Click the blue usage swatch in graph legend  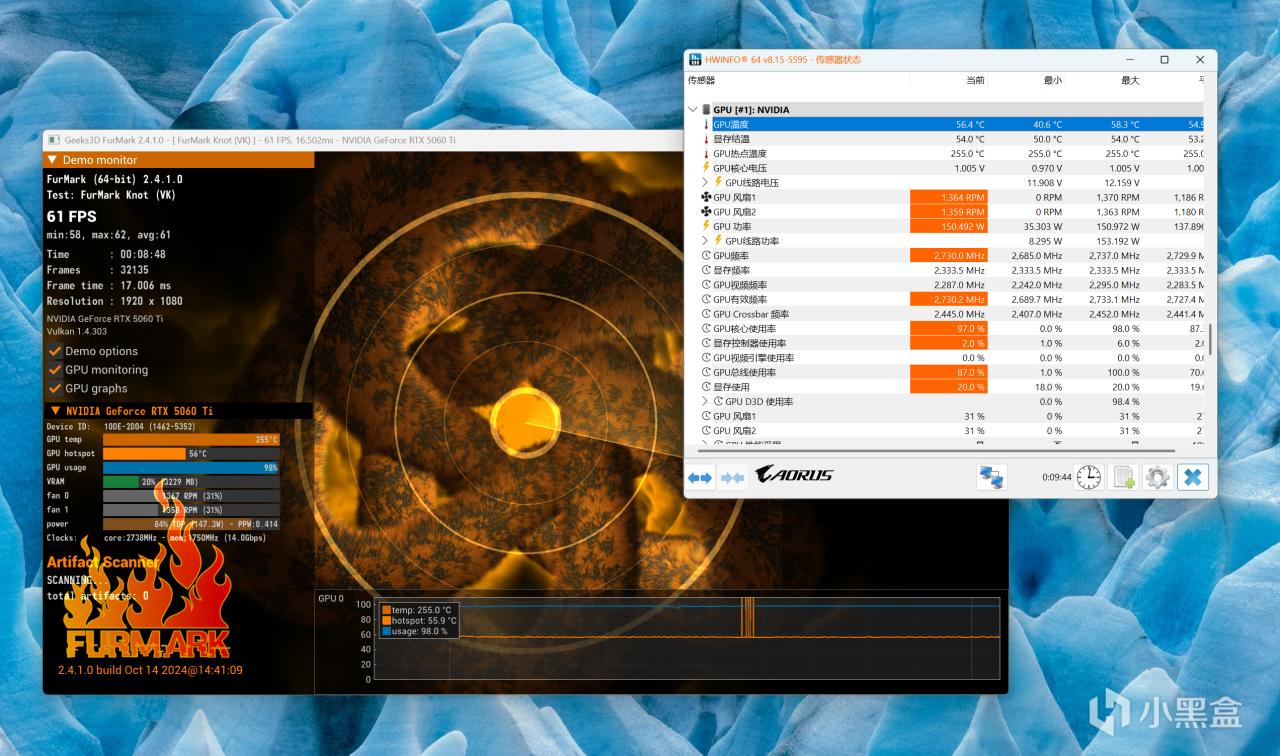pyautogui.click(x=386, y=631)
